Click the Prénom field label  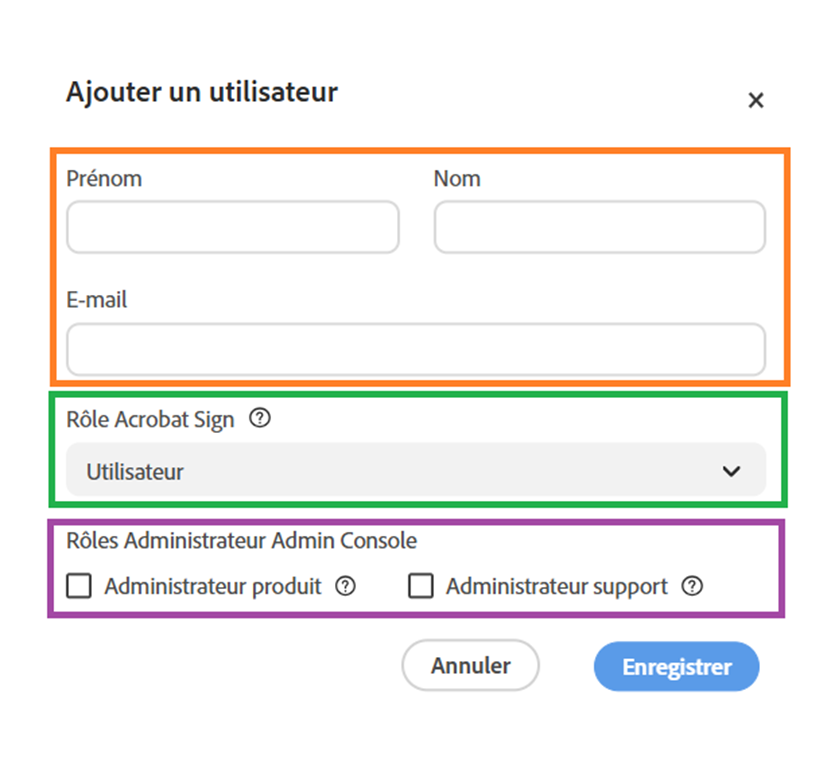104,179
